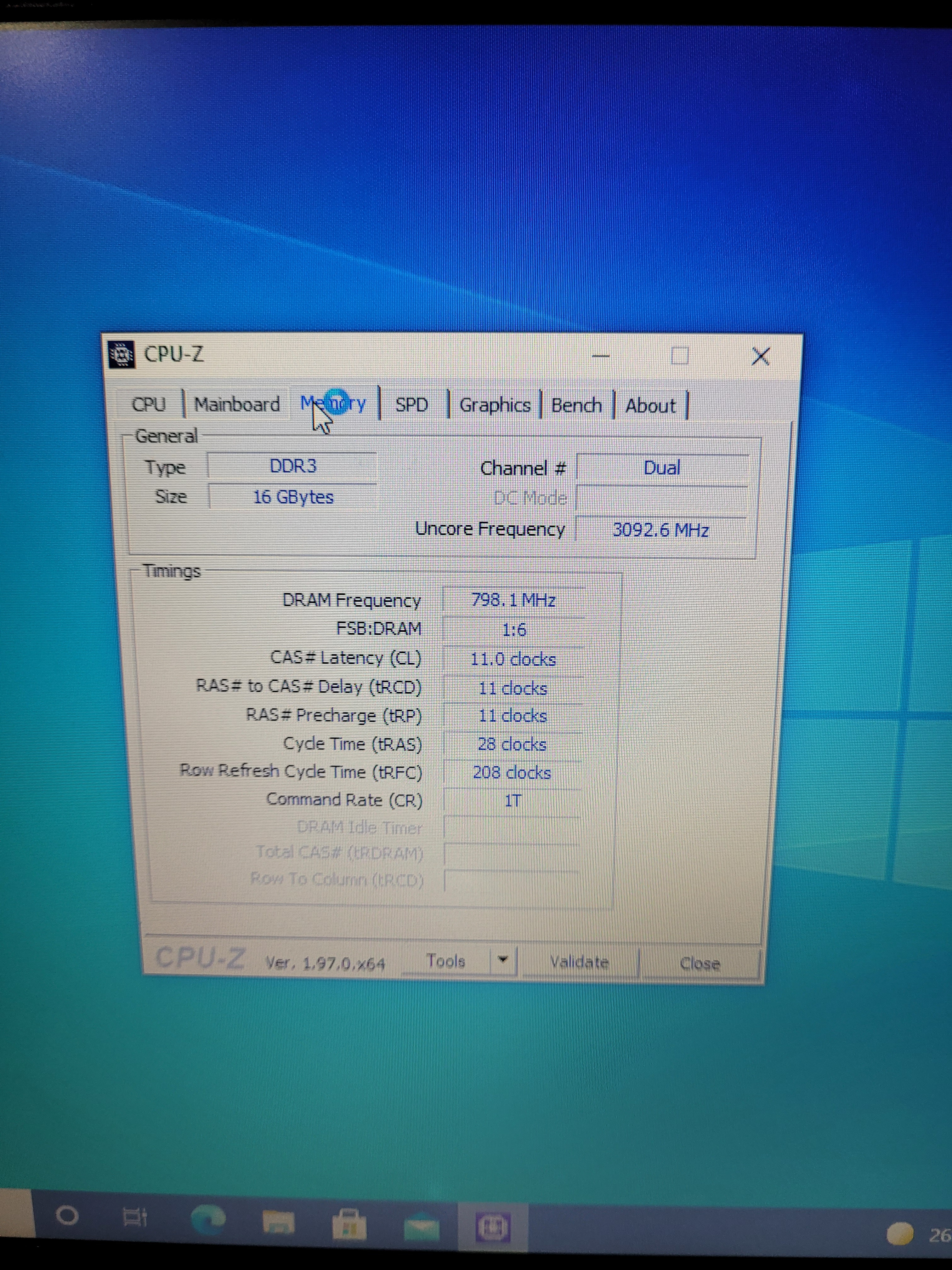Click the Command Rate 1T value
952x1270 pixels.
(512, 800)
